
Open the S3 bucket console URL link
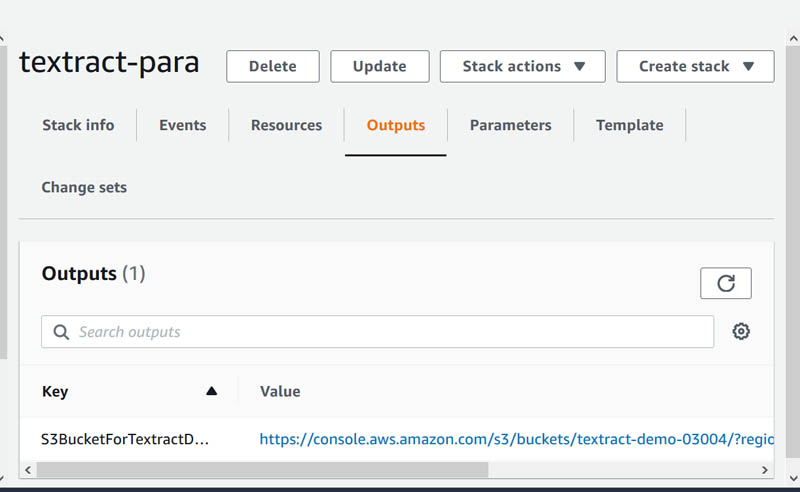516,439
